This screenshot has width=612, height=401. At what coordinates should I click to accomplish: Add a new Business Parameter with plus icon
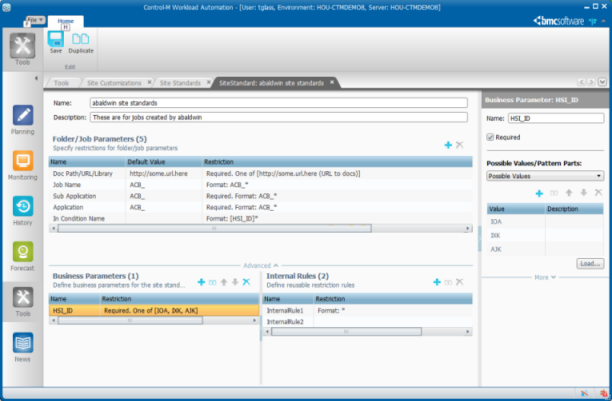201,282
